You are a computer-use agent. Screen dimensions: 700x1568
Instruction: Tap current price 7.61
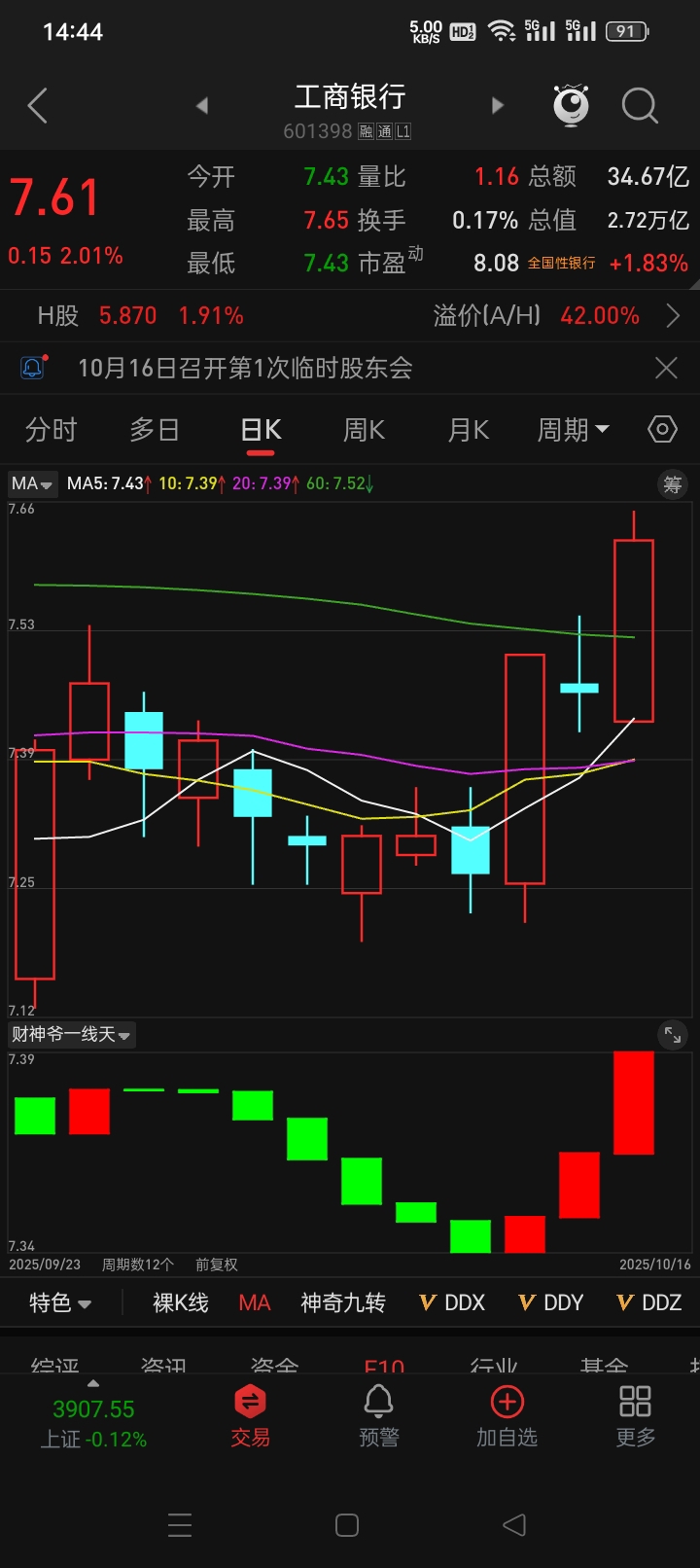54,197
